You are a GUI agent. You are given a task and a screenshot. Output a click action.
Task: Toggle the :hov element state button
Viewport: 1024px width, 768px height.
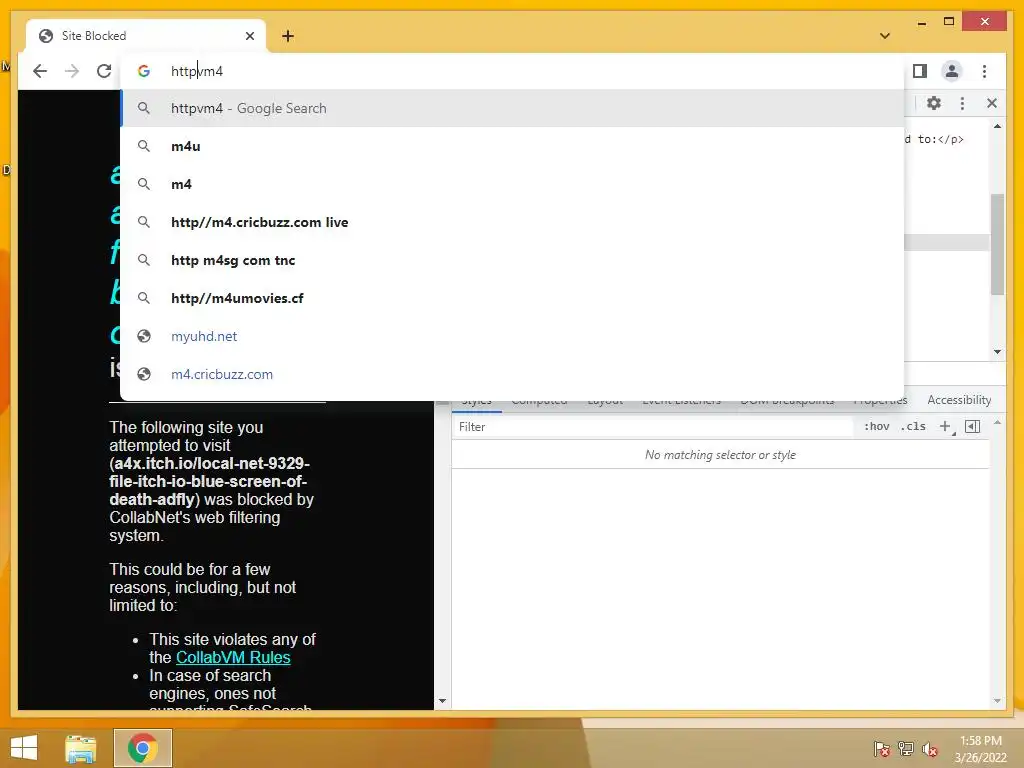click(x=876, y=426)
